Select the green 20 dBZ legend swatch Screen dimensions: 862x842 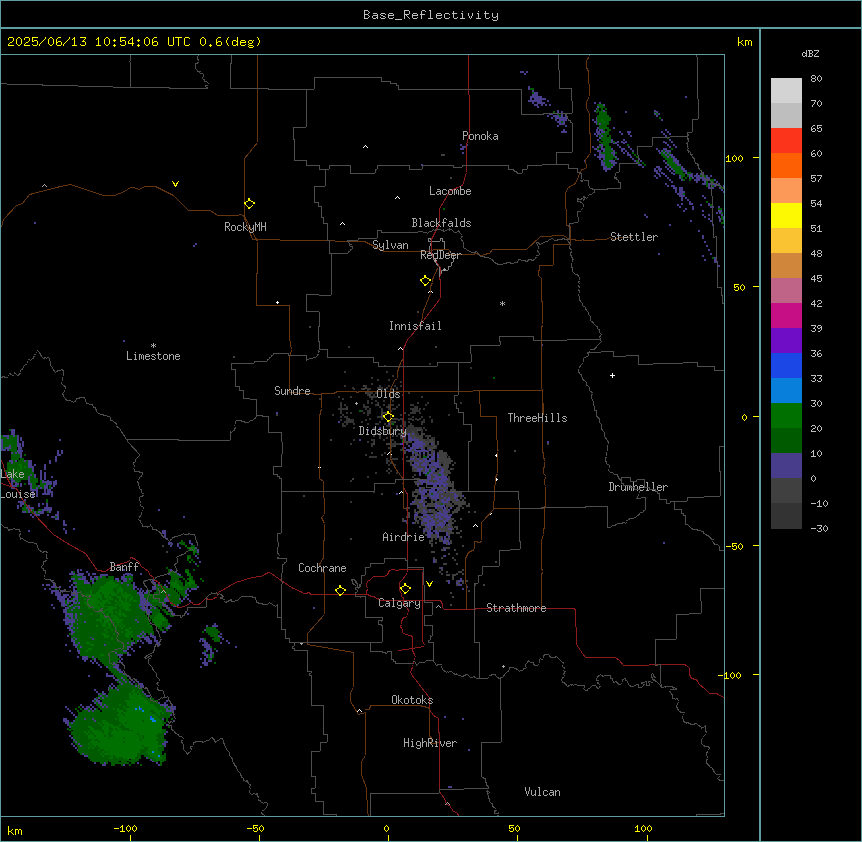(786, 416)
